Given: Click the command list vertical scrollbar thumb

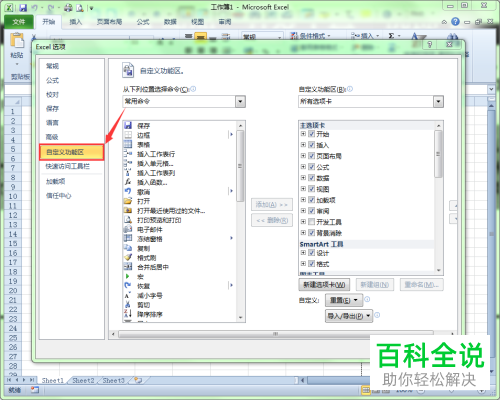Looking at the screenshot, I should coord(240,166).
